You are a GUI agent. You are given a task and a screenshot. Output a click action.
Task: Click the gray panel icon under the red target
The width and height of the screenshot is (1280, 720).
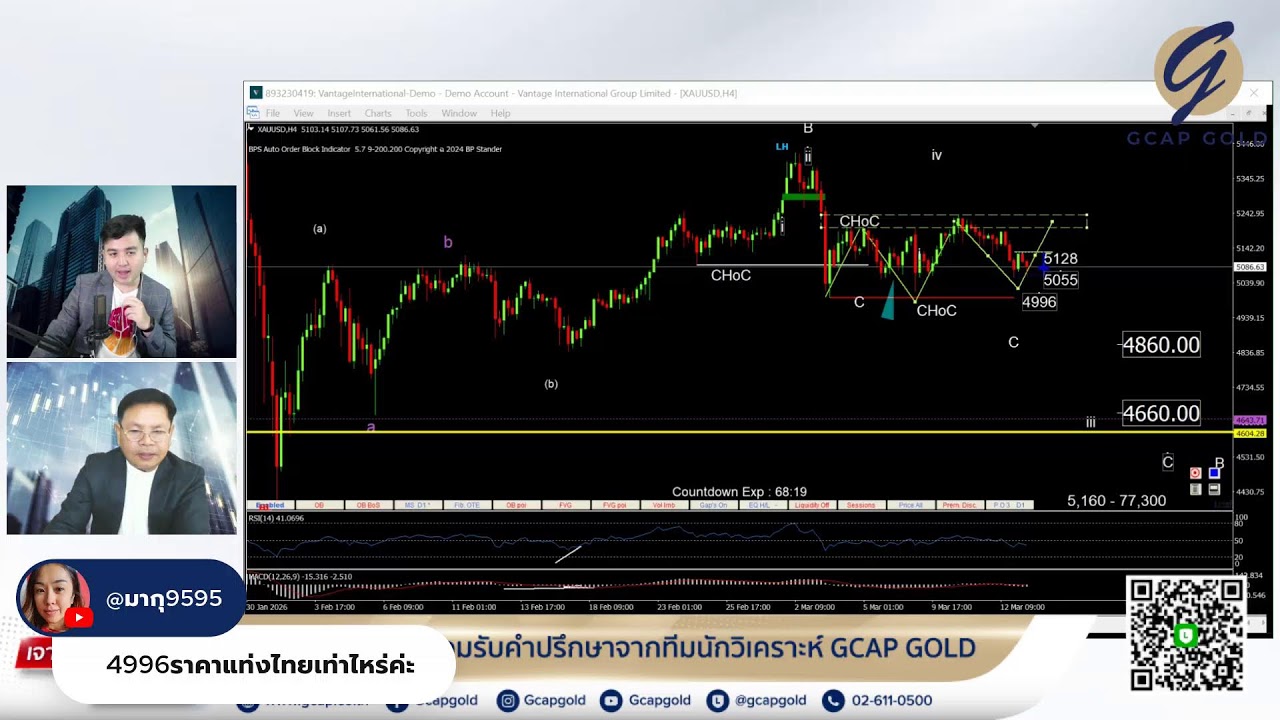tap(1195, 489)
